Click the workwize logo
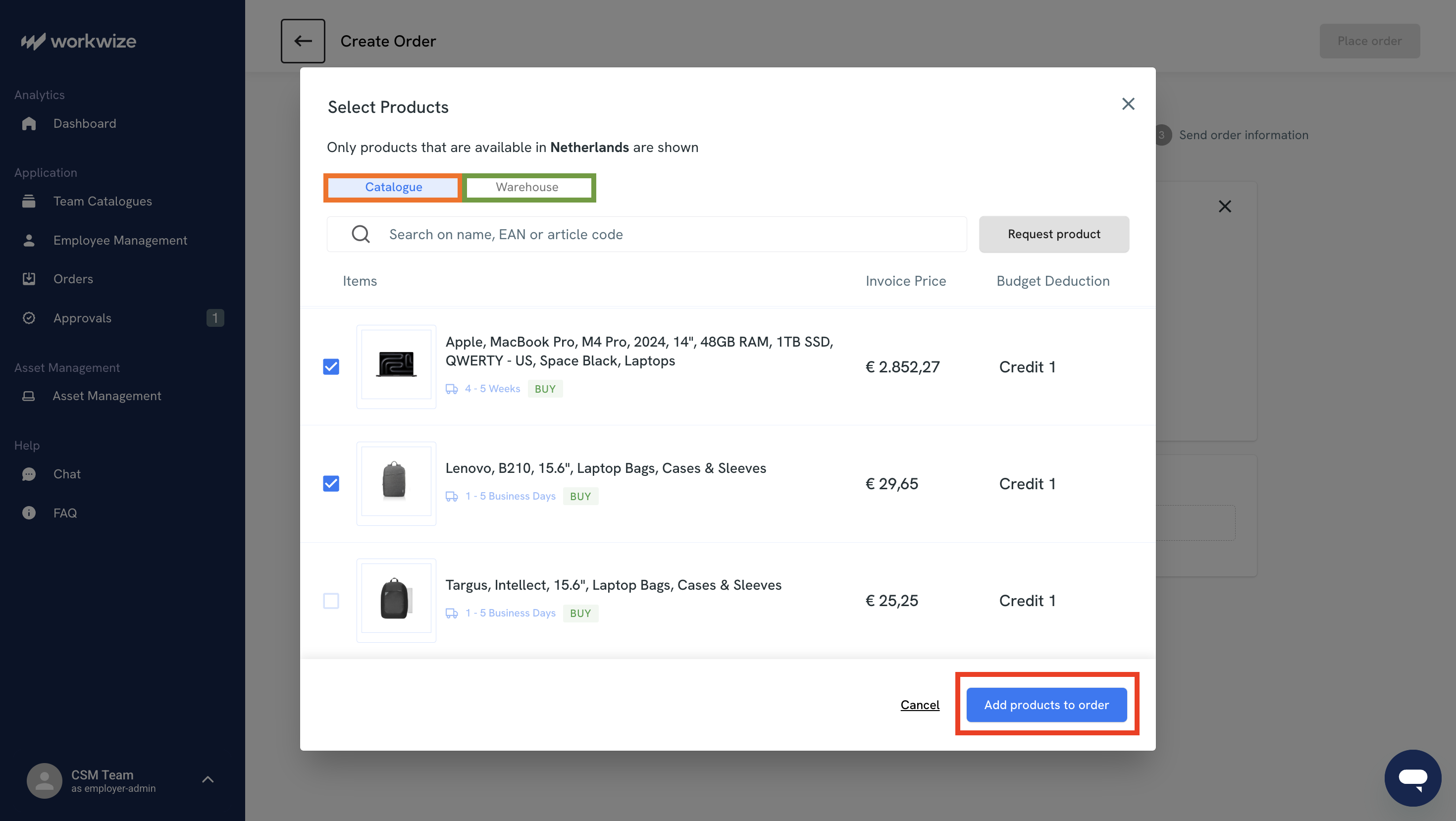 (x=79, y=41)
